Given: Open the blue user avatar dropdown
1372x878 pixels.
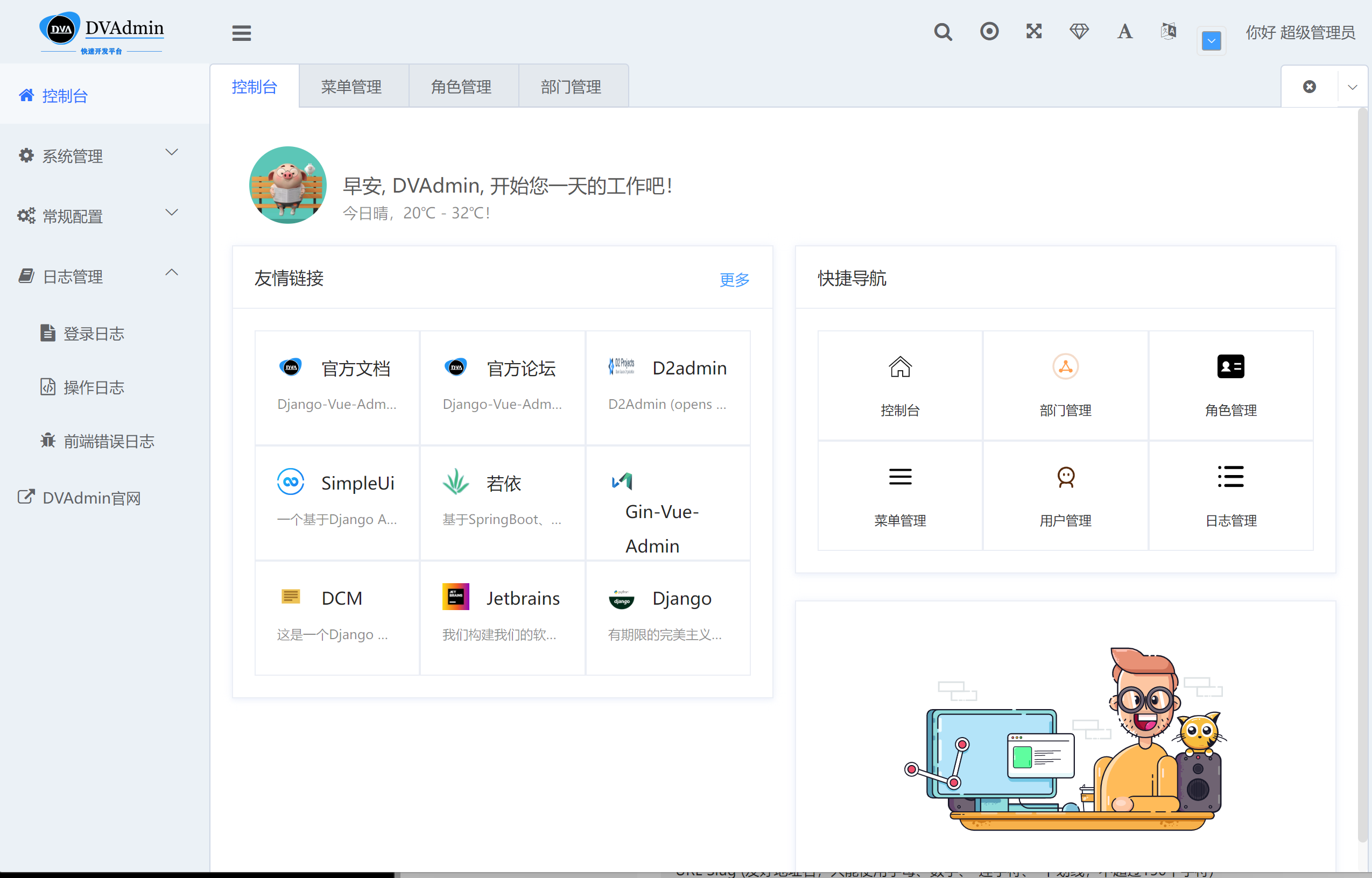Looking at the screenshot, I should (x=1211, y=41).
